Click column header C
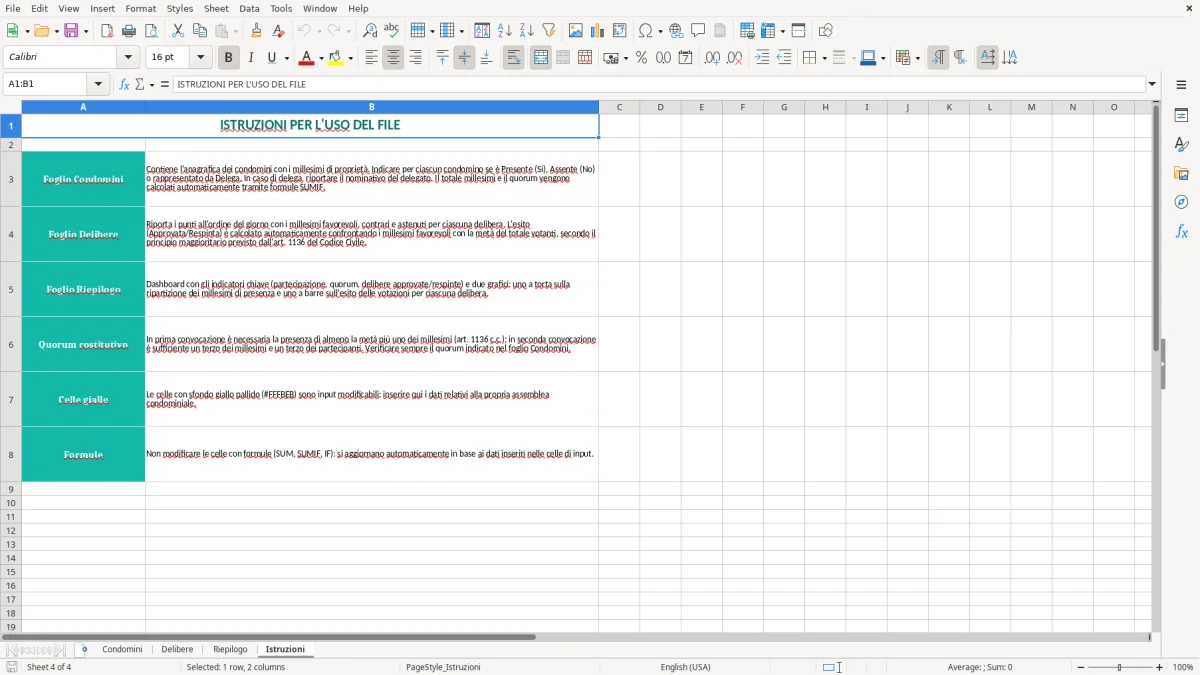The width and height of the screenshot is (1200, 675). coord(619,107)
